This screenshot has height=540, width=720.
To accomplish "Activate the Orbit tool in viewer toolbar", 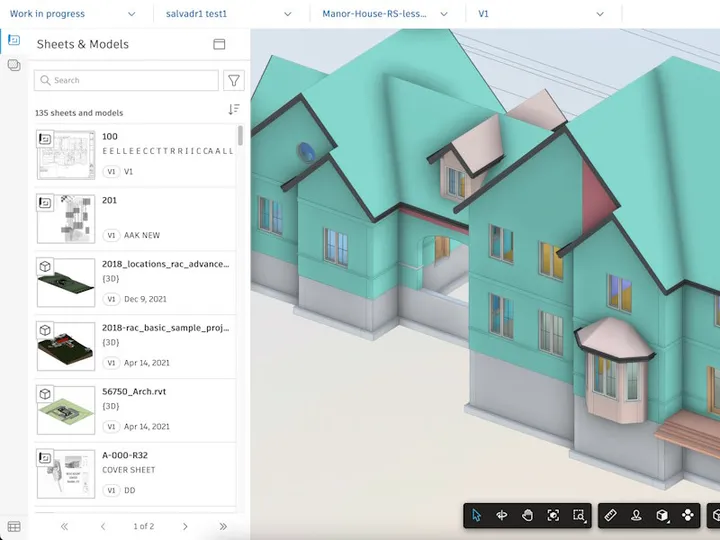I will point(502,515).
